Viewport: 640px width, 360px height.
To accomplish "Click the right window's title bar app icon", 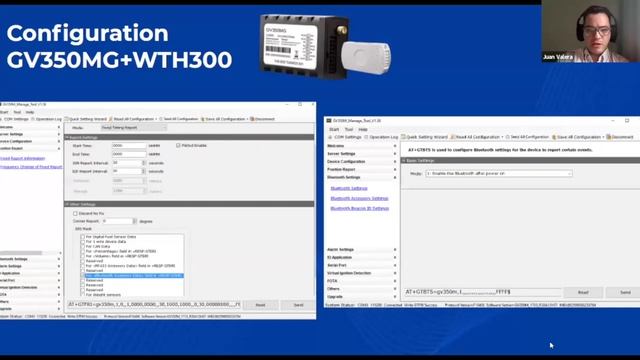I will point(329,121).
